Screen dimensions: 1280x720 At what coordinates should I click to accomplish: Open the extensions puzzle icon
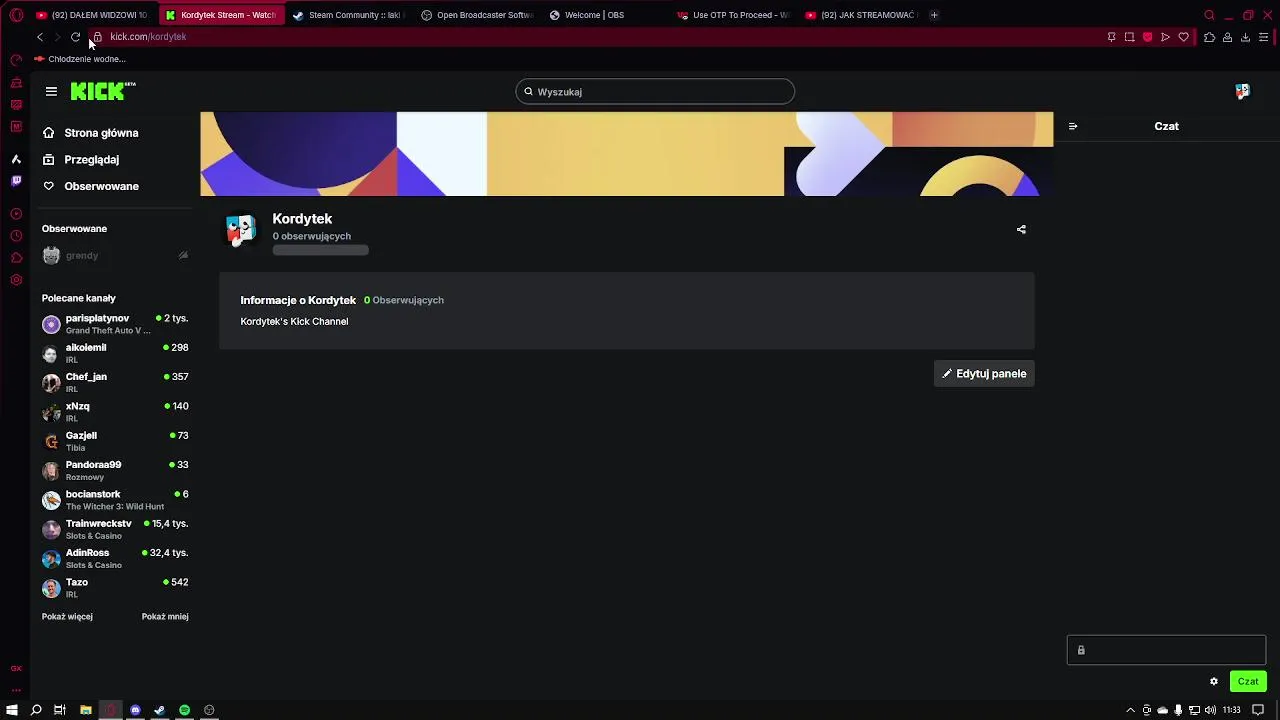click(x=1209, y=37)
